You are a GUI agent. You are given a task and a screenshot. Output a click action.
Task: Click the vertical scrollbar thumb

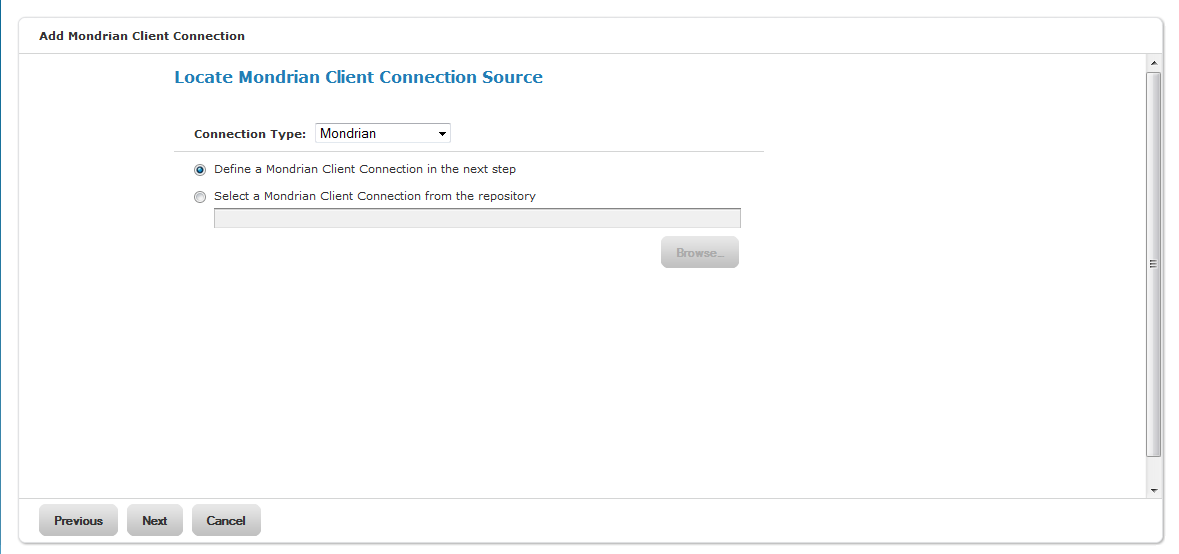(1154, 264)
